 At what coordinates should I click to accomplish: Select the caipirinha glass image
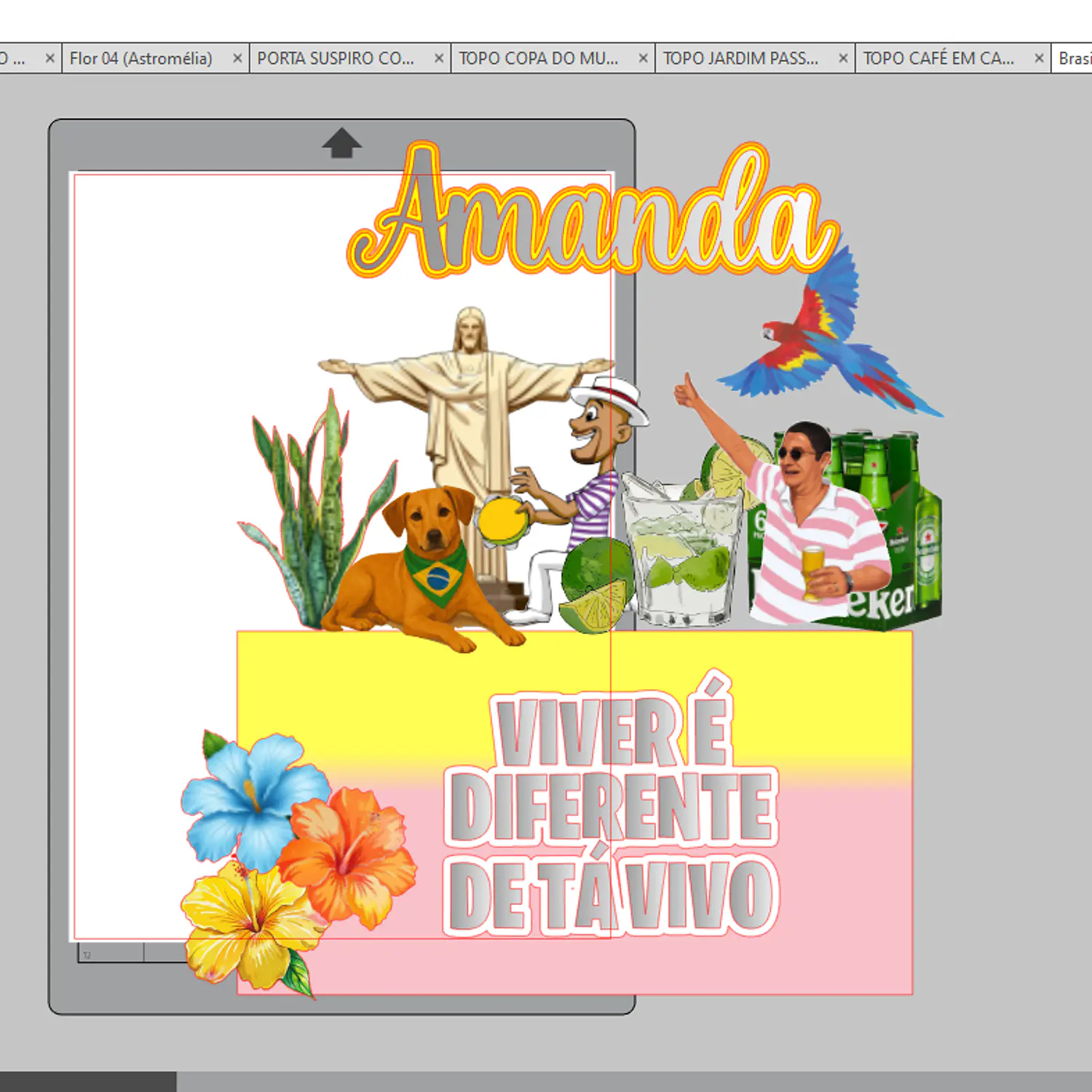(681, 550)
